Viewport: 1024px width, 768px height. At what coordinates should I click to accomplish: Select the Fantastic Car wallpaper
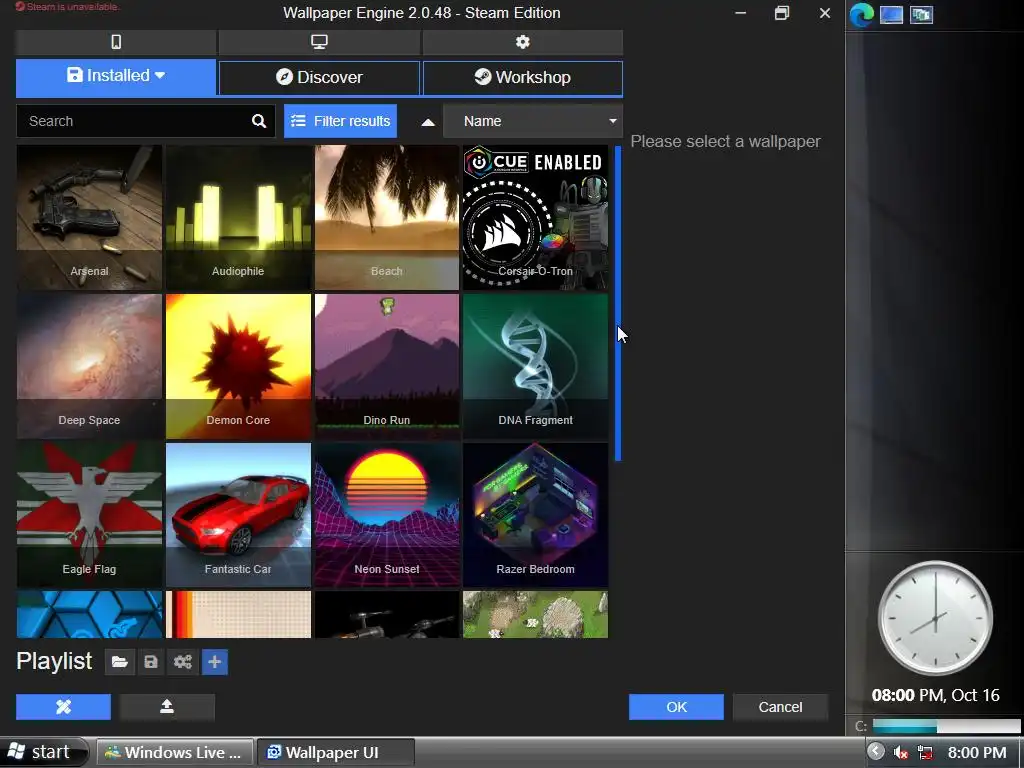238,515
